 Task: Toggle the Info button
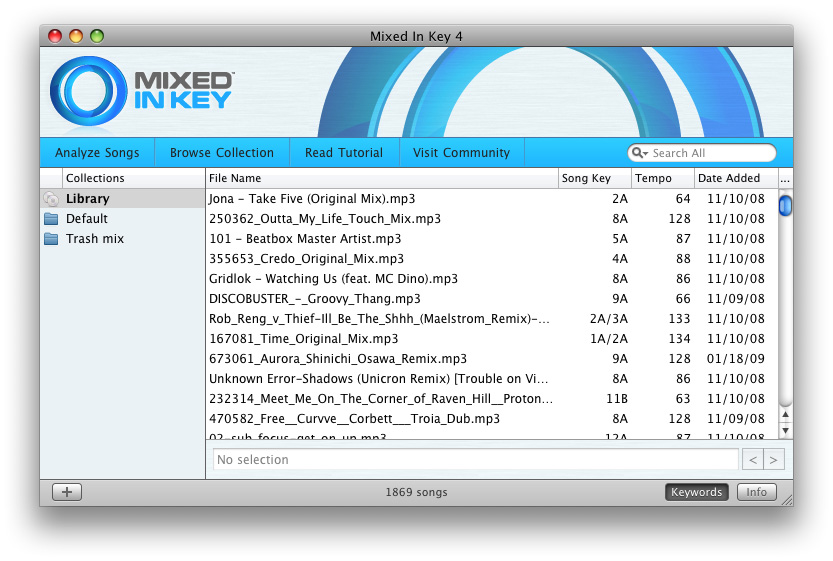point(756,492)
